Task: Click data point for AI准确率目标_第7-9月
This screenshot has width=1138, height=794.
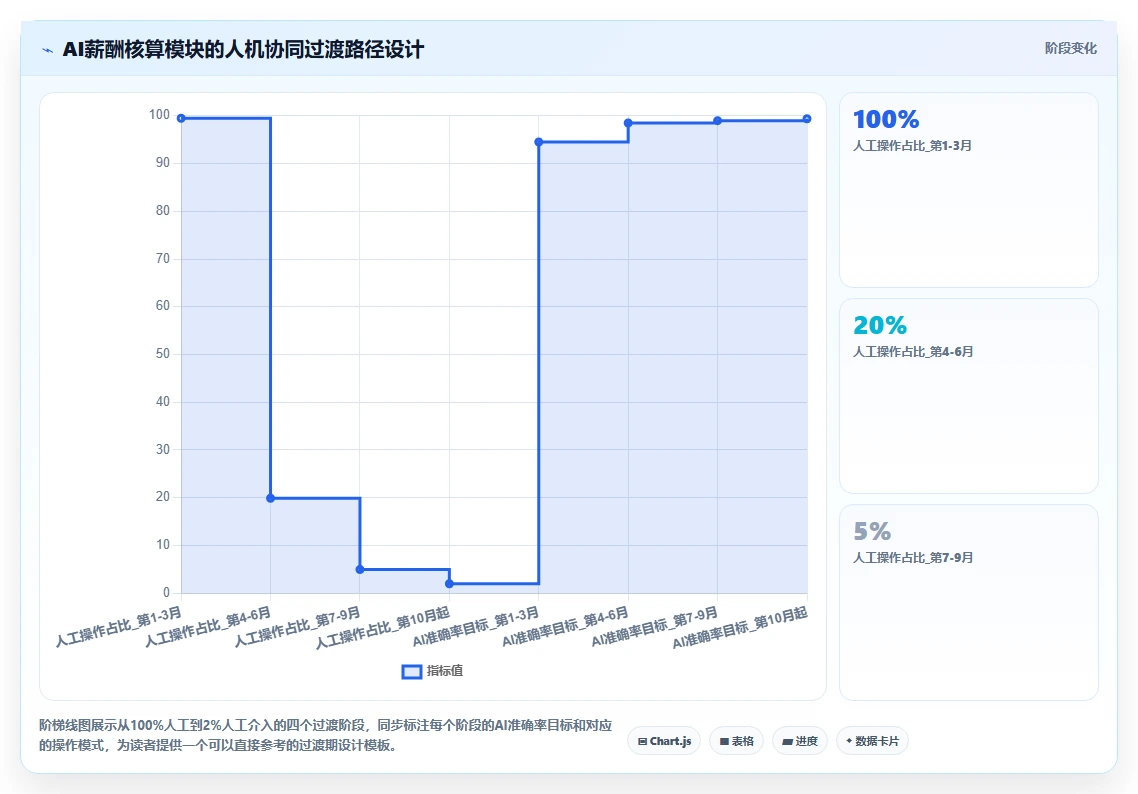Action: (718, 120)
